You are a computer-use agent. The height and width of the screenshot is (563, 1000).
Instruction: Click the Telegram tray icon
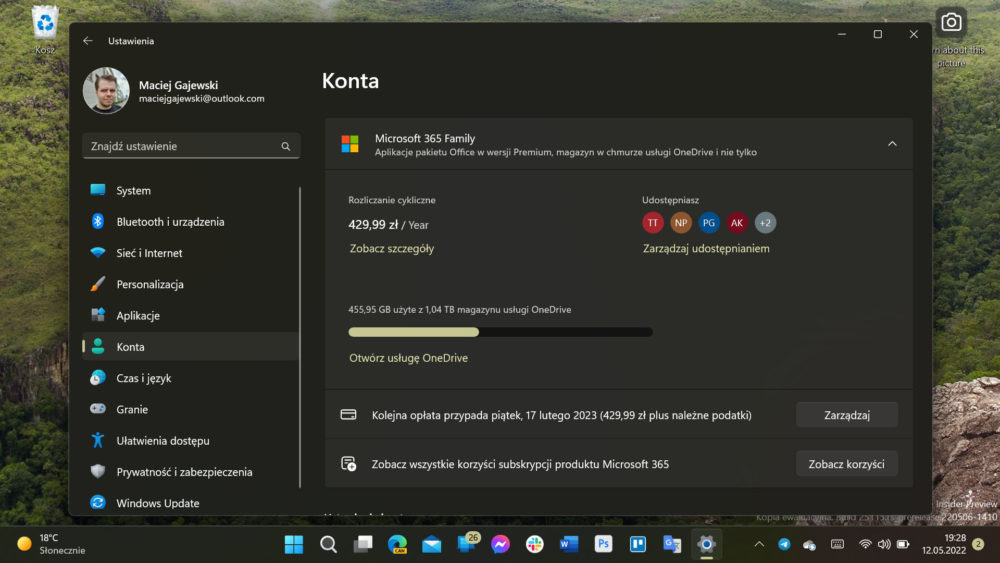[784, 545]
